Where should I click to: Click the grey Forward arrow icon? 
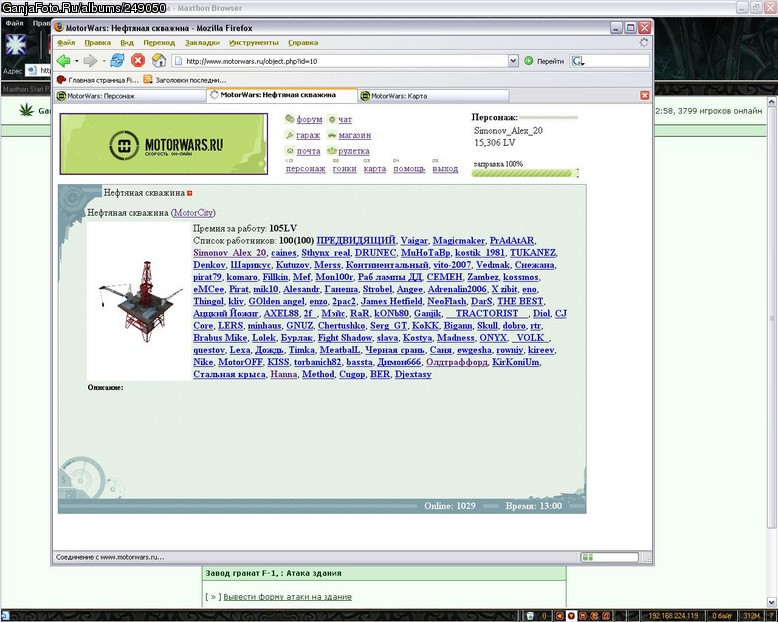[x=90, y=61]
